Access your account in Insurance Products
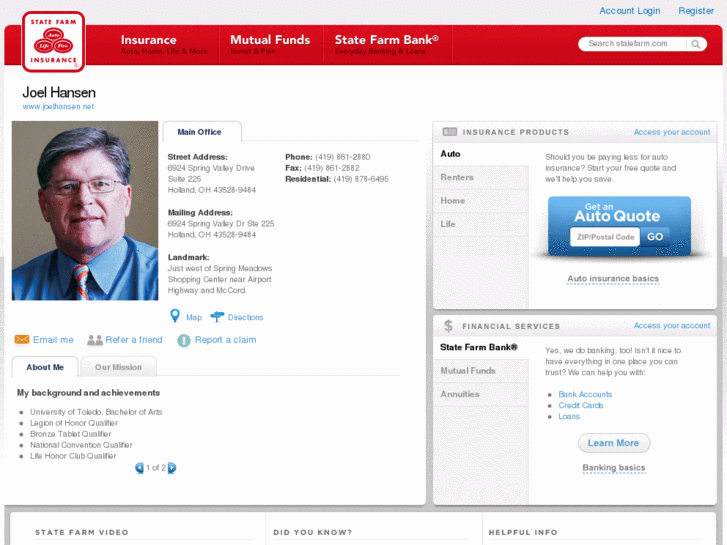Viewport: 727px width, 545px height. [672, 132]
